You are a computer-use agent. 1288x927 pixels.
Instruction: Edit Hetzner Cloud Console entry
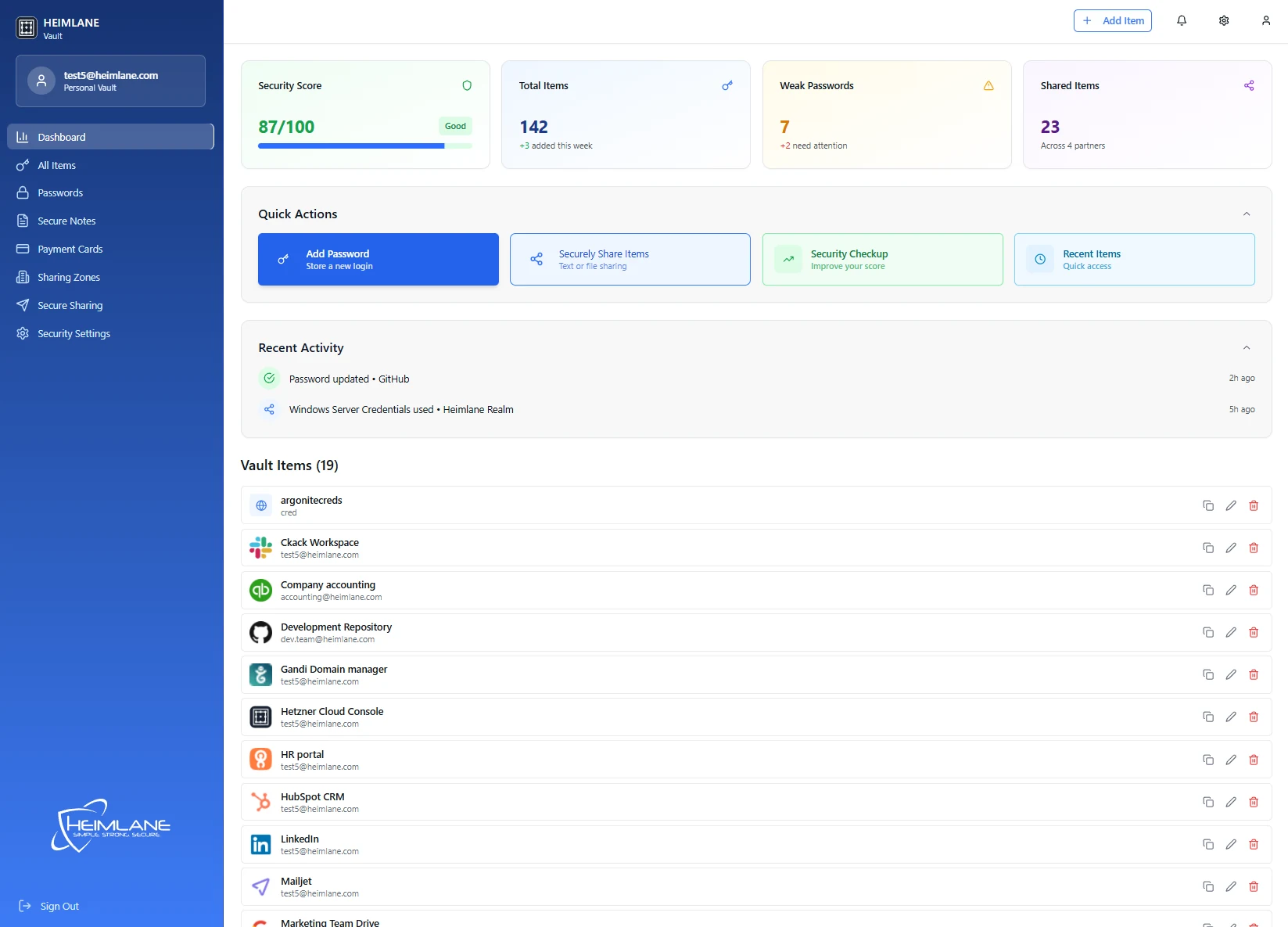click(x=1231, y=717)
